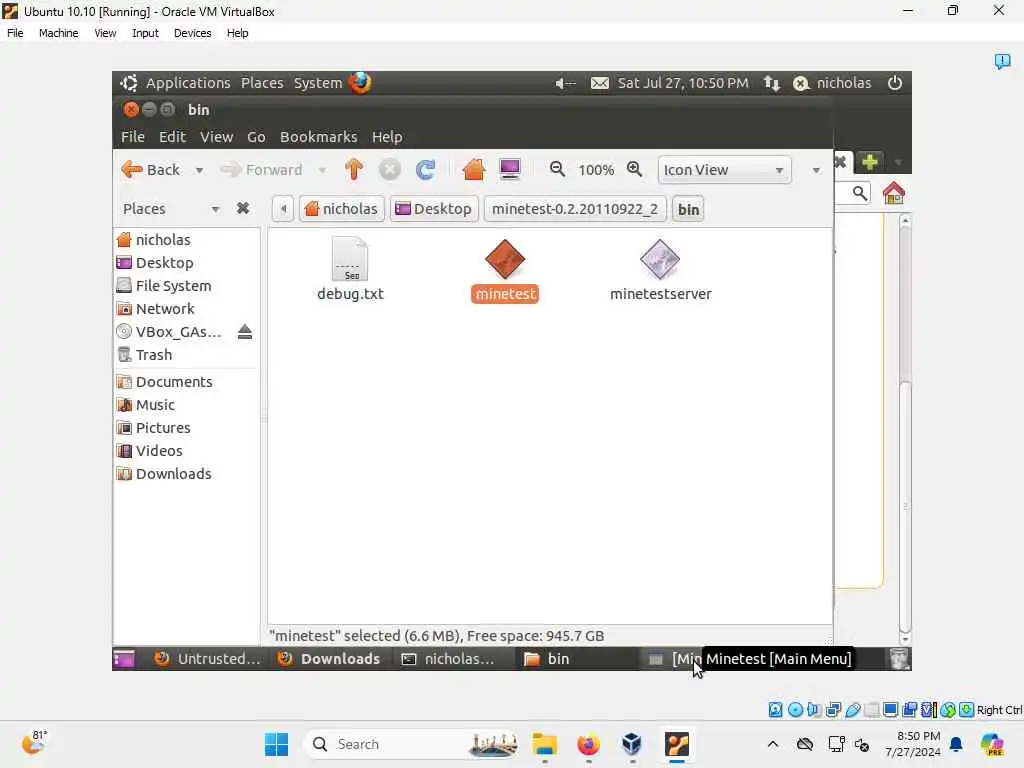Expand the toolbar overflow arrow
The image size is (1024, 768).
pos(816,170)
